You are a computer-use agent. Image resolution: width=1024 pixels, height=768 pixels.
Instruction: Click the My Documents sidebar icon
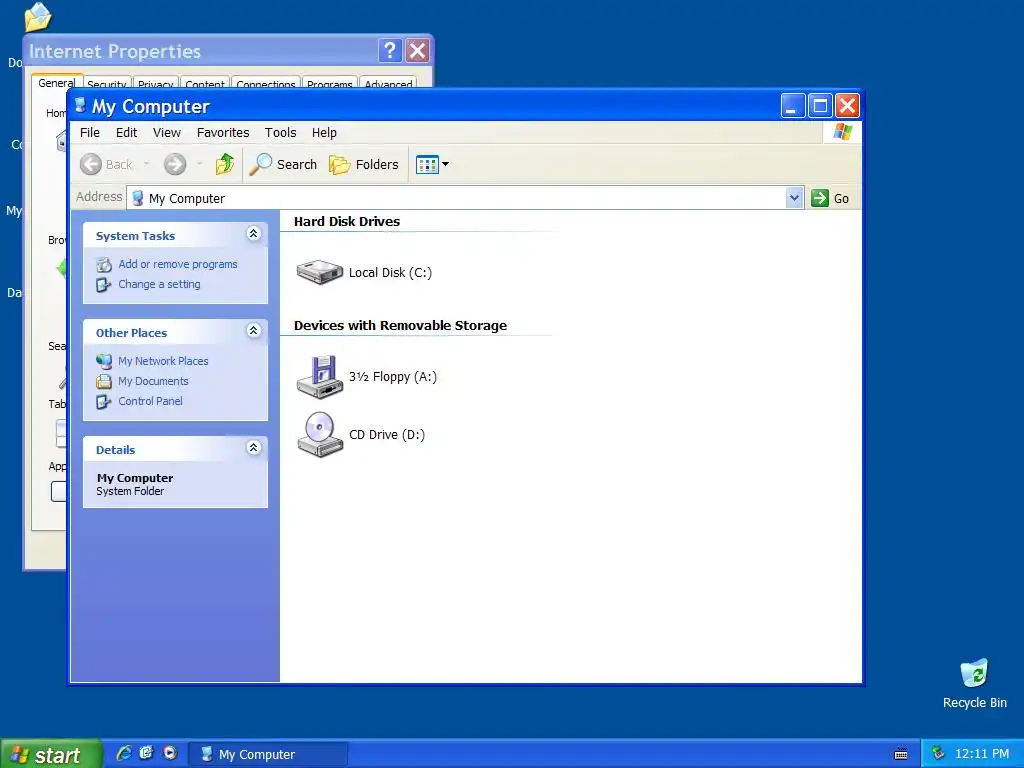click(104, 381)
